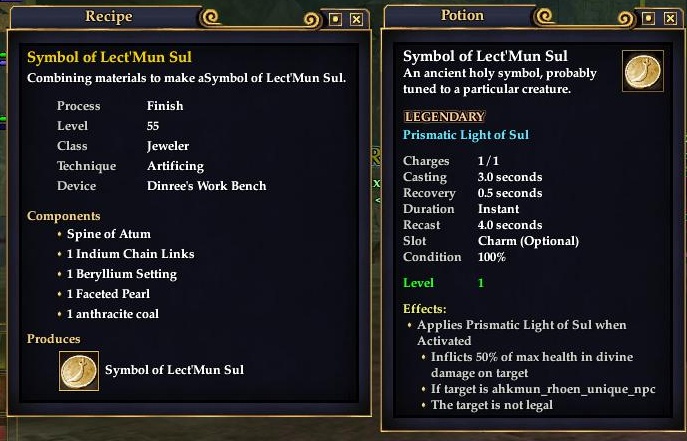Image resolution: width=687 pixels, height=441 pixels.
Task: Select the Recipe window title tab
Action: [108, 16]
